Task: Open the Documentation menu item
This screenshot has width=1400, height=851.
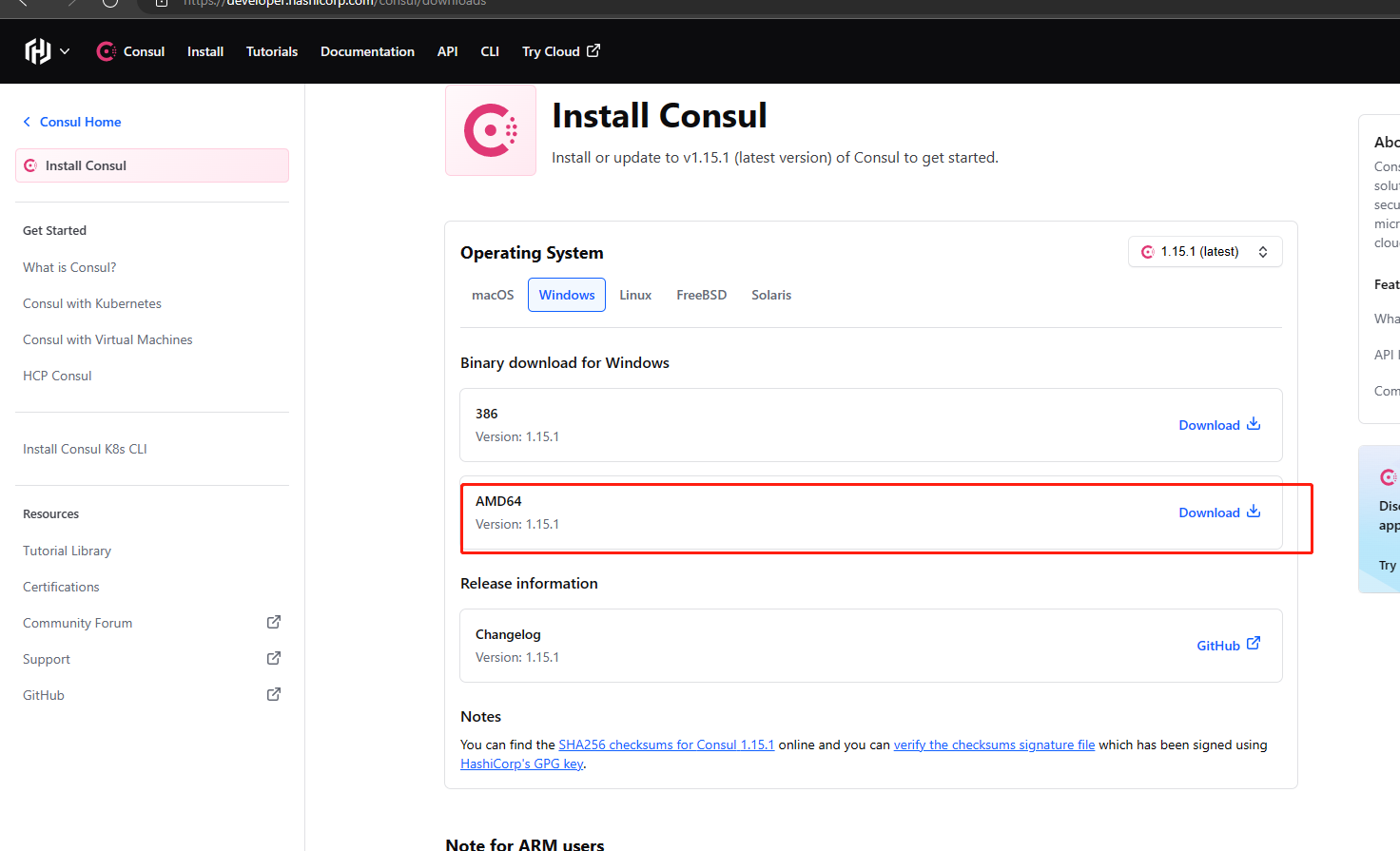Action: 367,51
